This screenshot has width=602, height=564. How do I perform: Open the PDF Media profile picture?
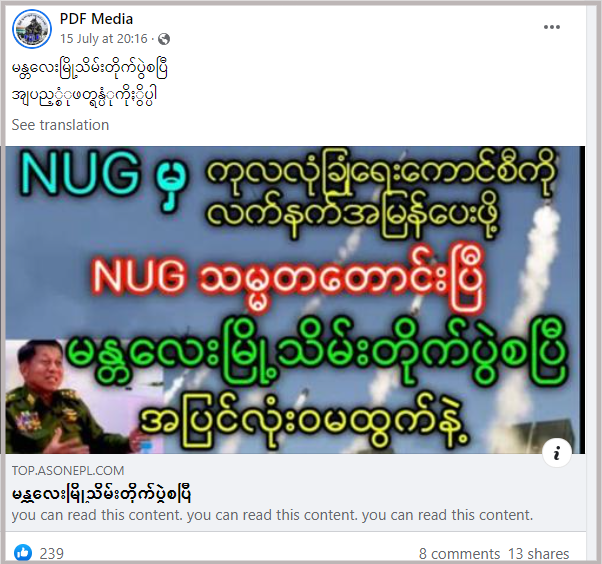click(32, 29)
